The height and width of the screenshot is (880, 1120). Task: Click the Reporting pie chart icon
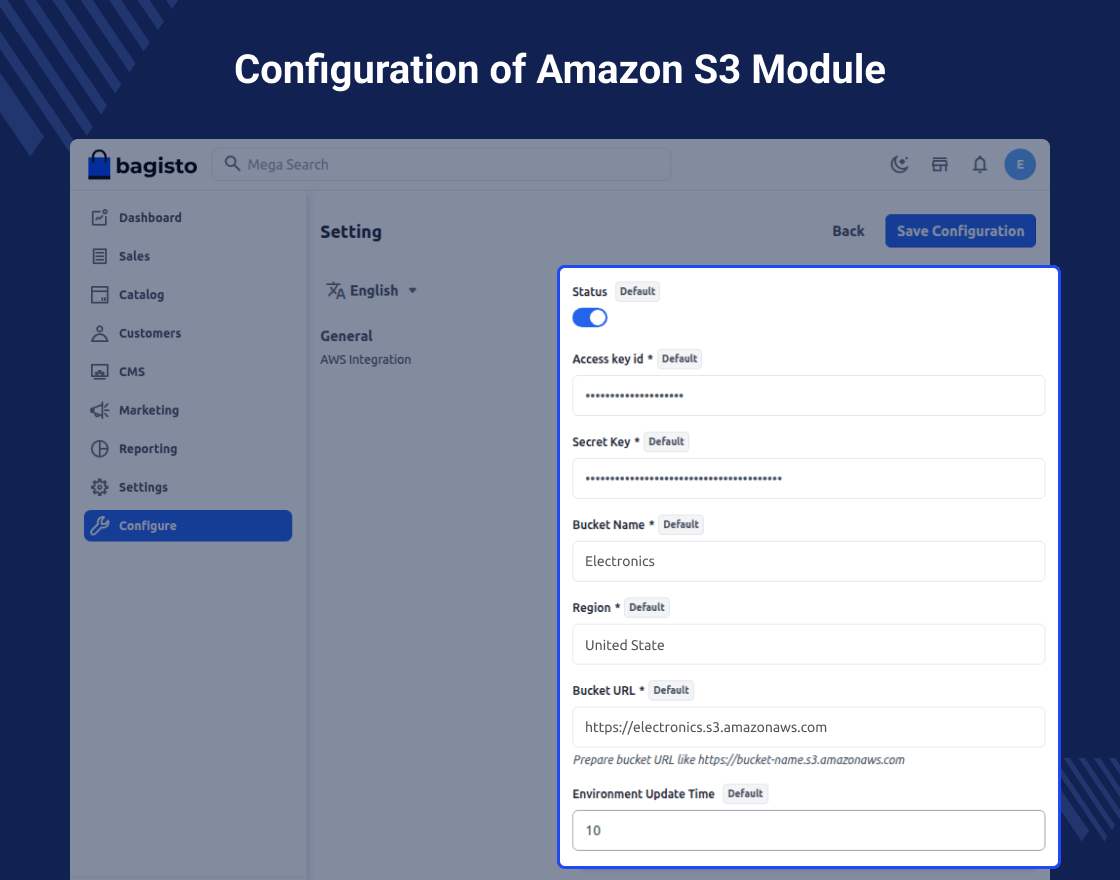tap(99, 449)
